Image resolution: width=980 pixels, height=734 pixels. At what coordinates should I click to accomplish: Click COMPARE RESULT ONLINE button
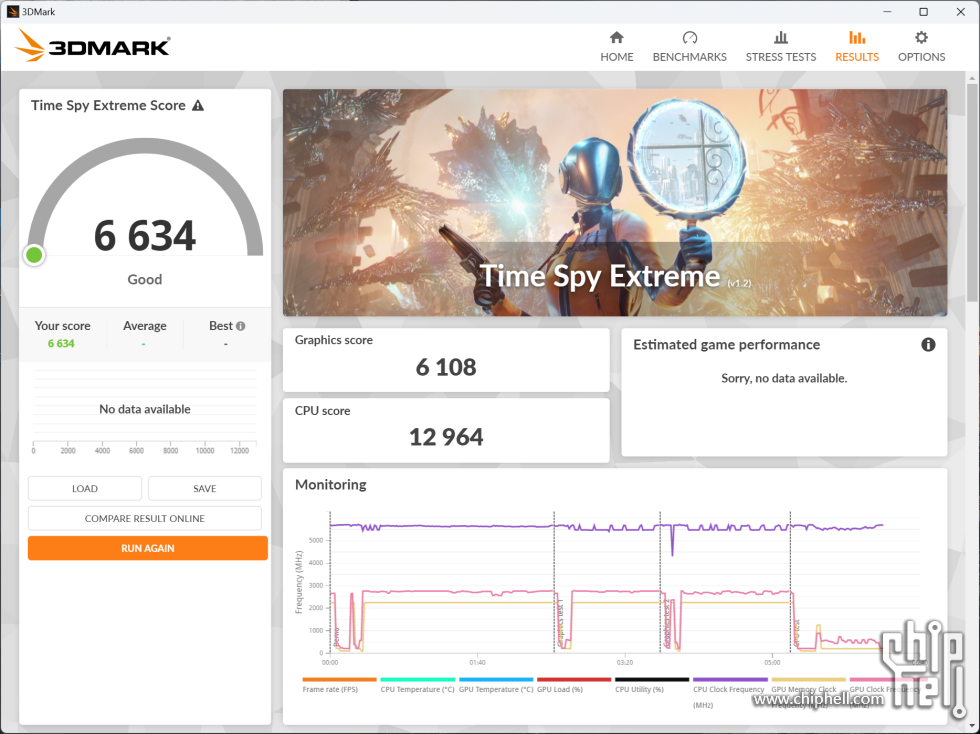[144, 518]
